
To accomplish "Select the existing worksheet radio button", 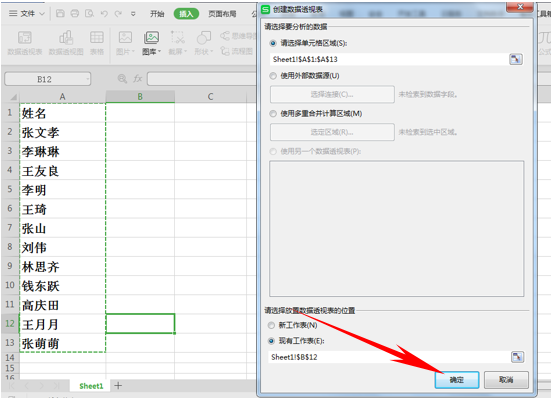I will pyautogui.click(x=271, y=341).
